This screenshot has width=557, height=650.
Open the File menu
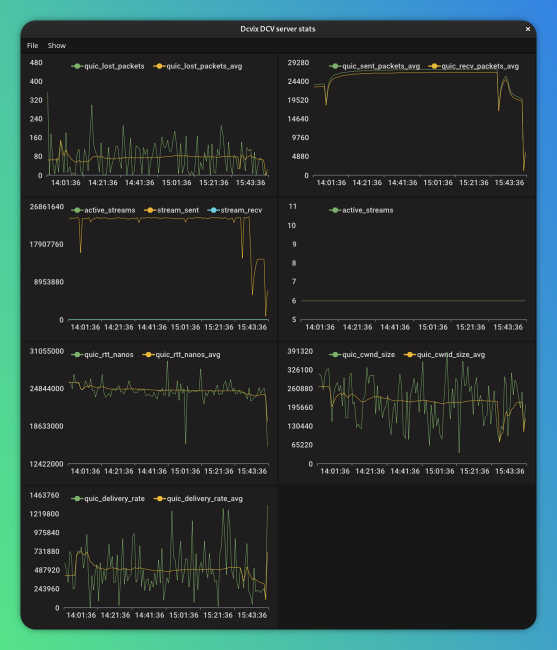(32, 46)
